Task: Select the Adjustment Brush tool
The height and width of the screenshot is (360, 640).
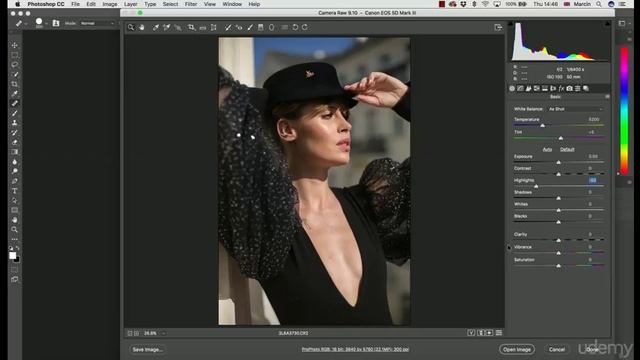Action: click(x=250, y=27)
